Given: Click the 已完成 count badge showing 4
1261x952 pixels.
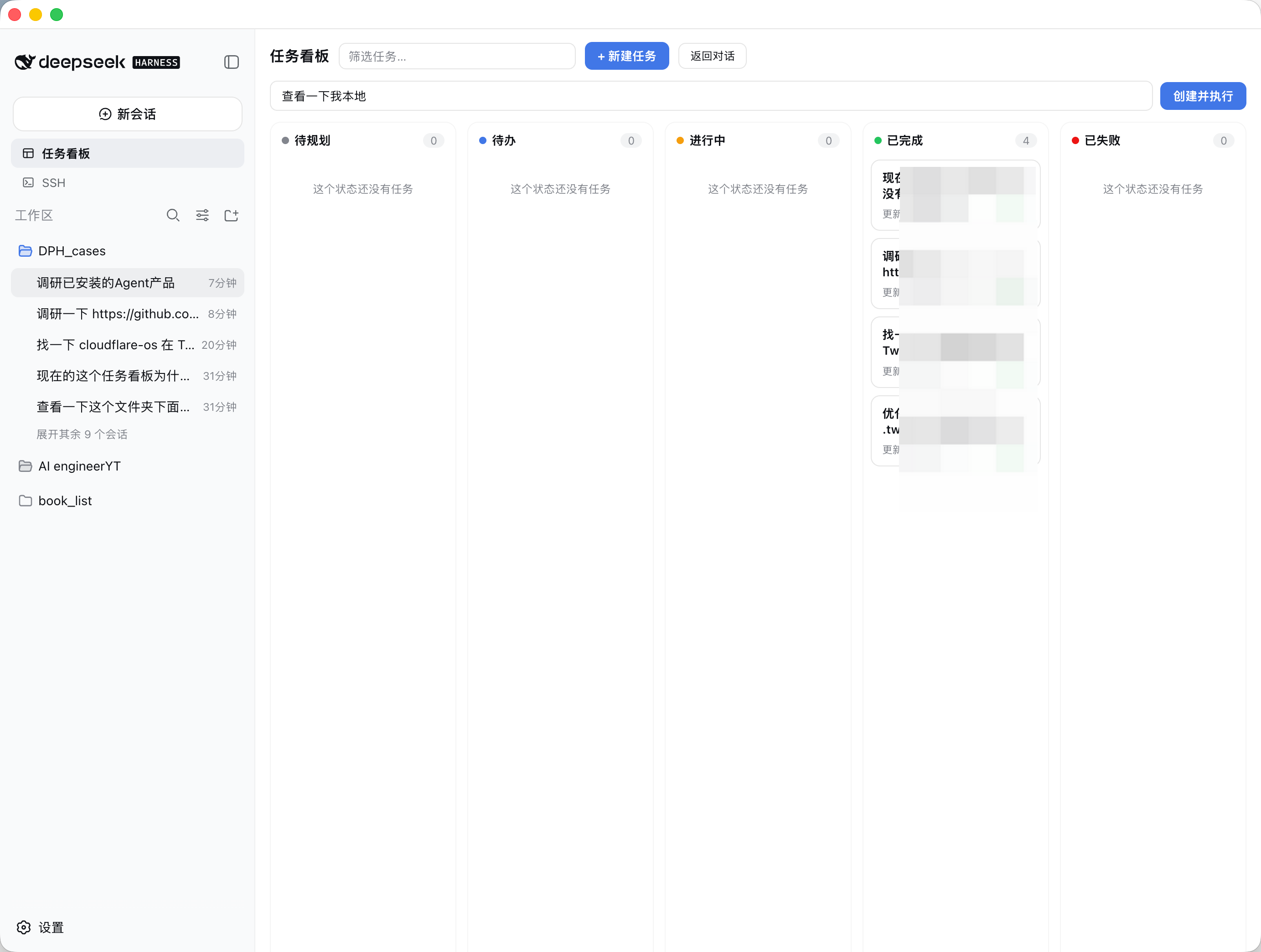Looking at the screenshot, I should click(1026, 141).
